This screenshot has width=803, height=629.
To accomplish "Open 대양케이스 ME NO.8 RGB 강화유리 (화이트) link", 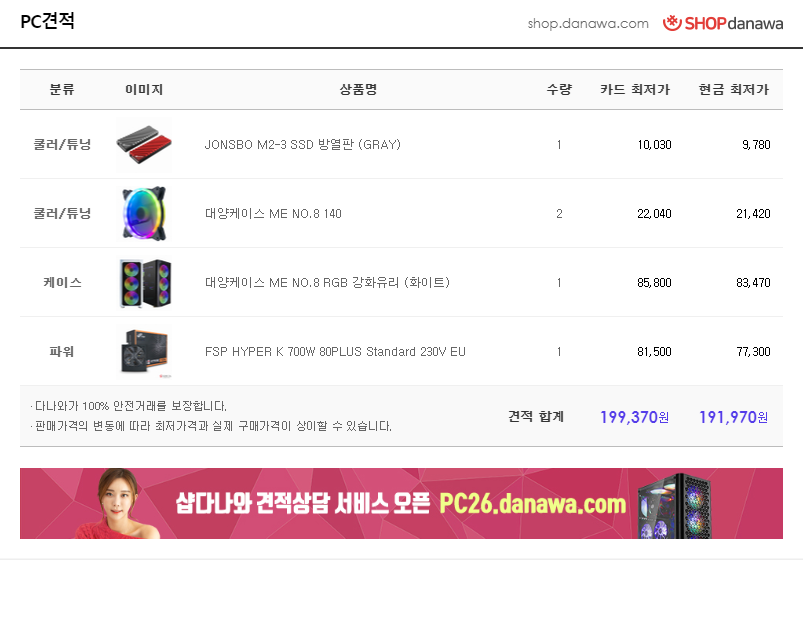I will pyautogui.click(x=327, y=283).
